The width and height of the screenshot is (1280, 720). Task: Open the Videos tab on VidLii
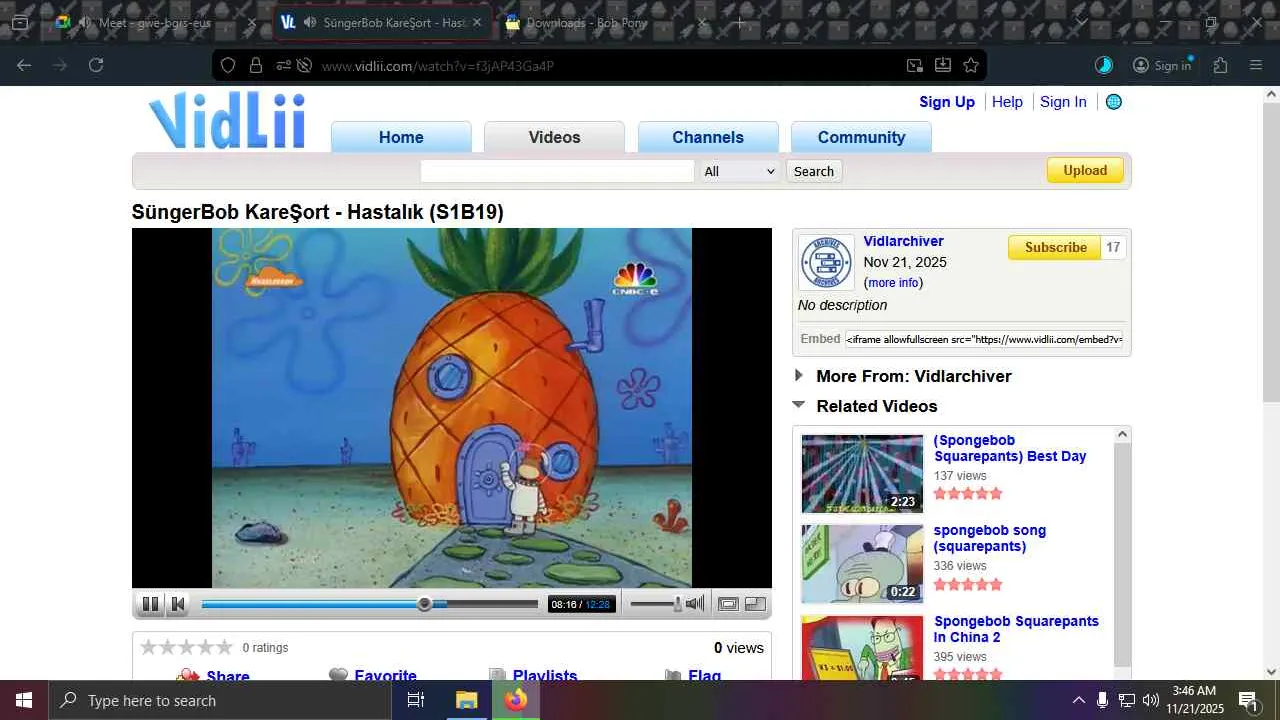coord(554,137)
